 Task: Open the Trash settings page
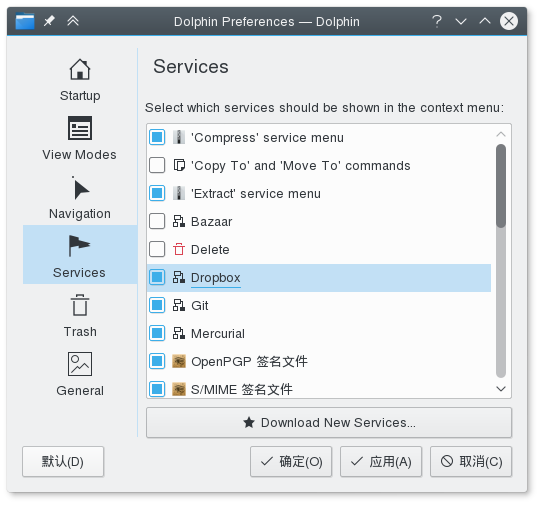pyautogui.click(x=80, y=315)
